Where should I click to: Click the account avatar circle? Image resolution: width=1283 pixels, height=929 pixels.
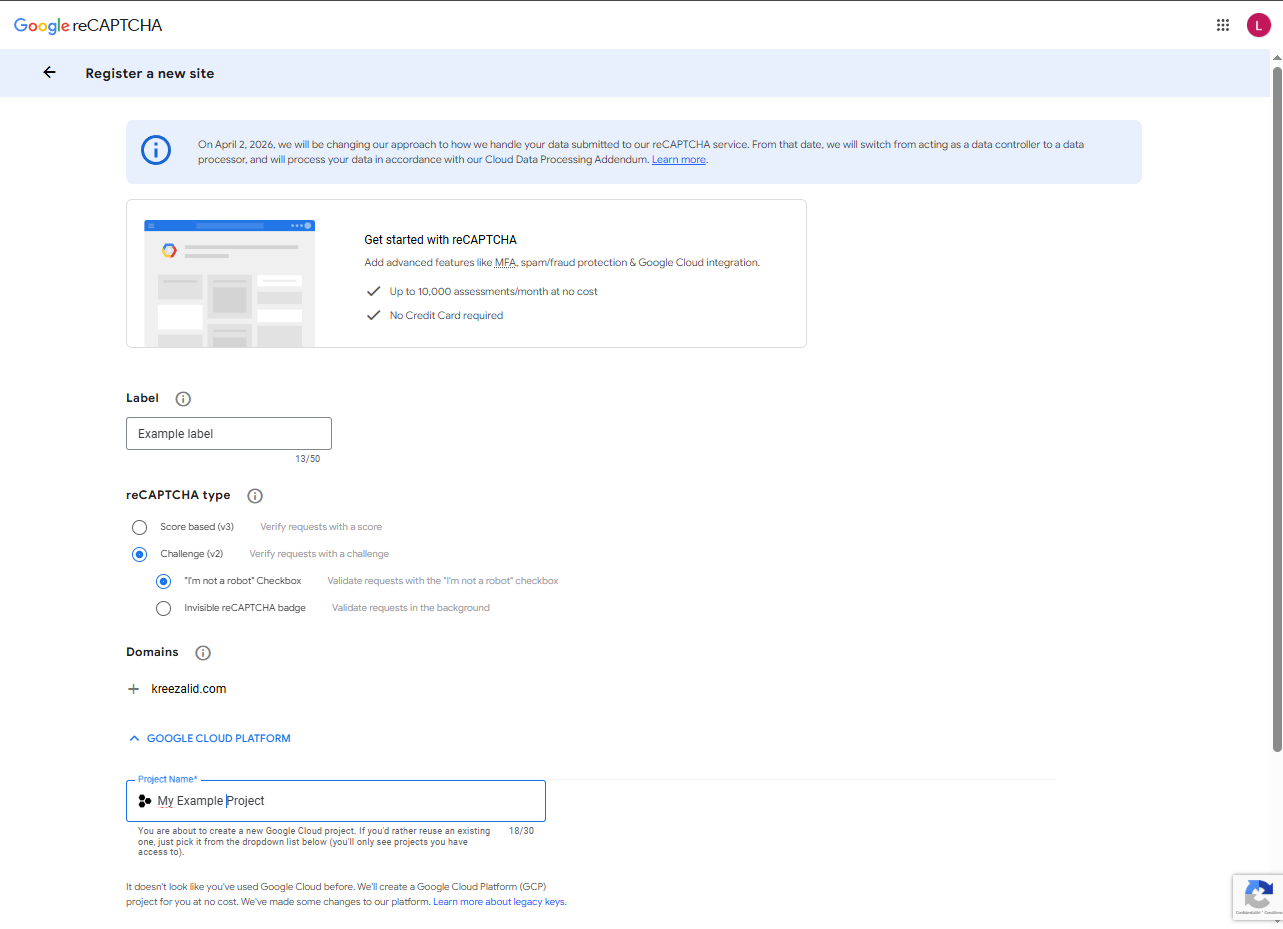click(1258, 24)
